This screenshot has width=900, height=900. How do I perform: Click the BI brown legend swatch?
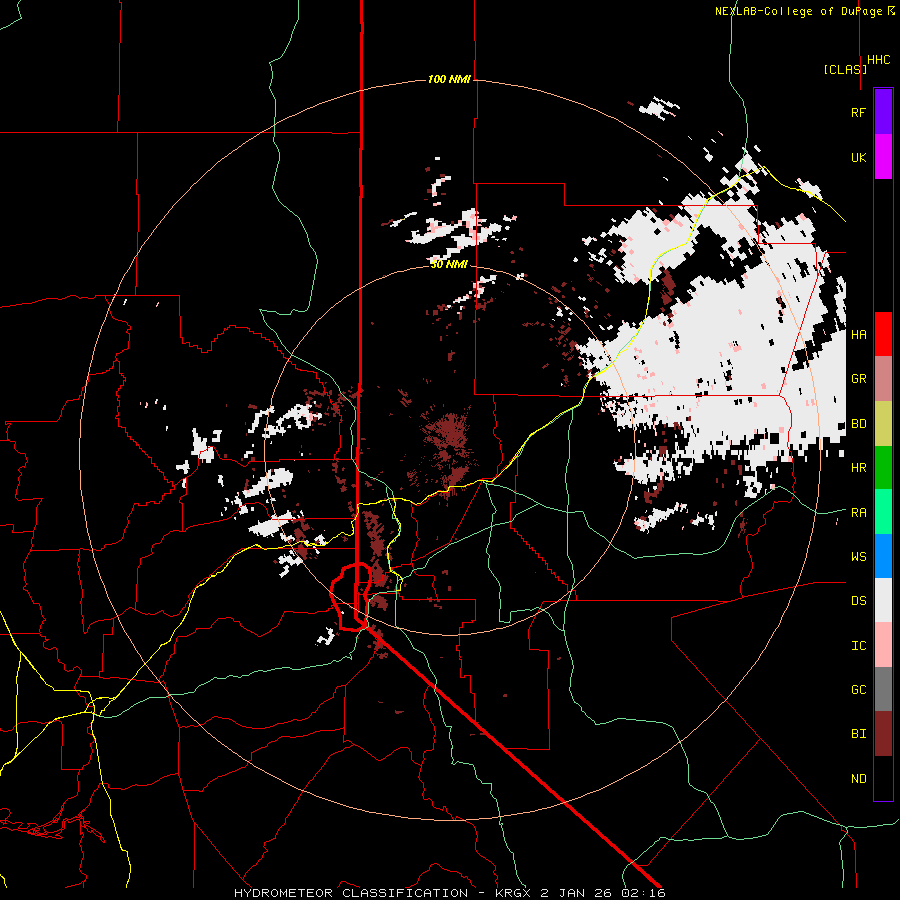point(883,734)
